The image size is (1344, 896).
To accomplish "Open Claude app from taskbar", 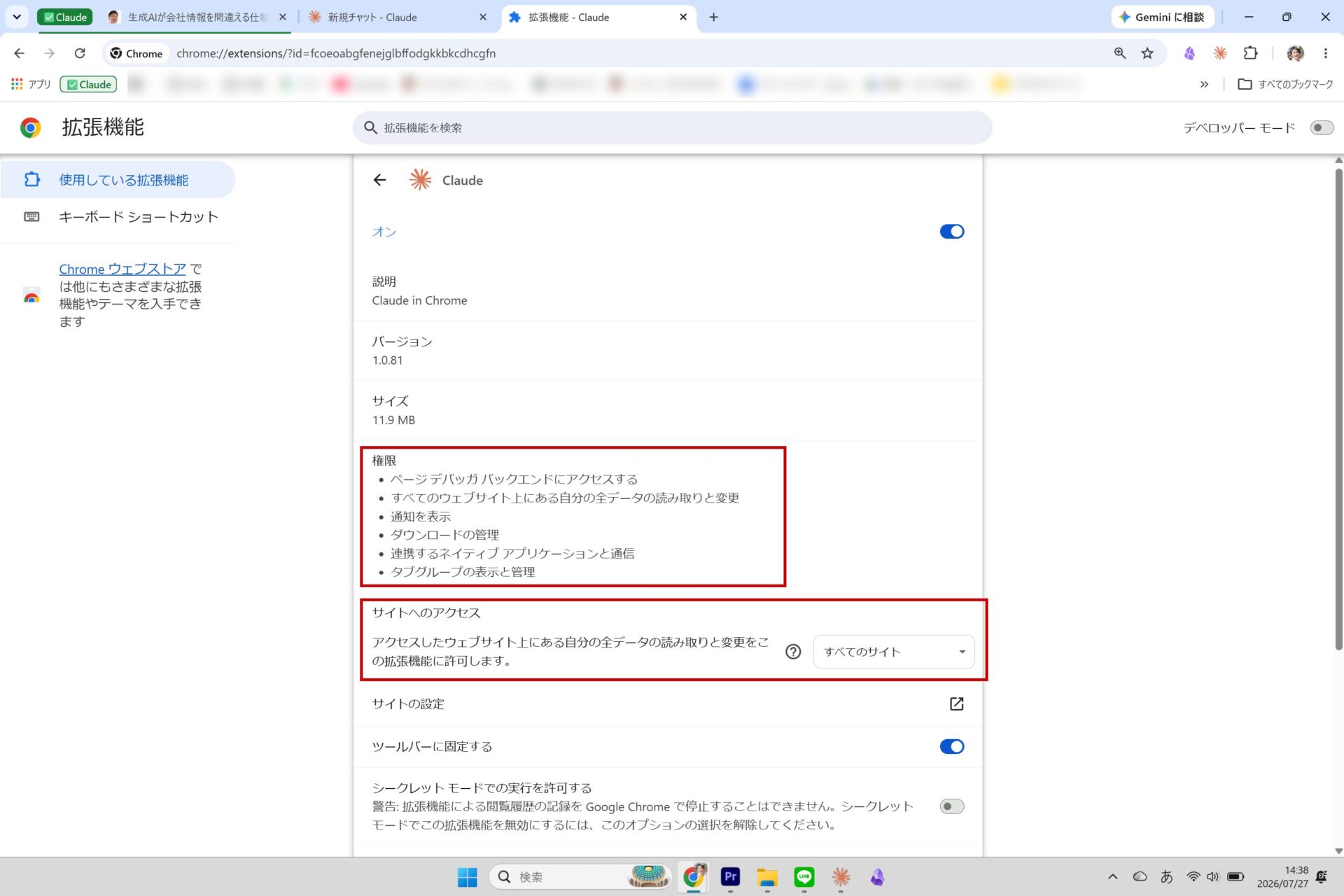I will (x=841, y=876).
